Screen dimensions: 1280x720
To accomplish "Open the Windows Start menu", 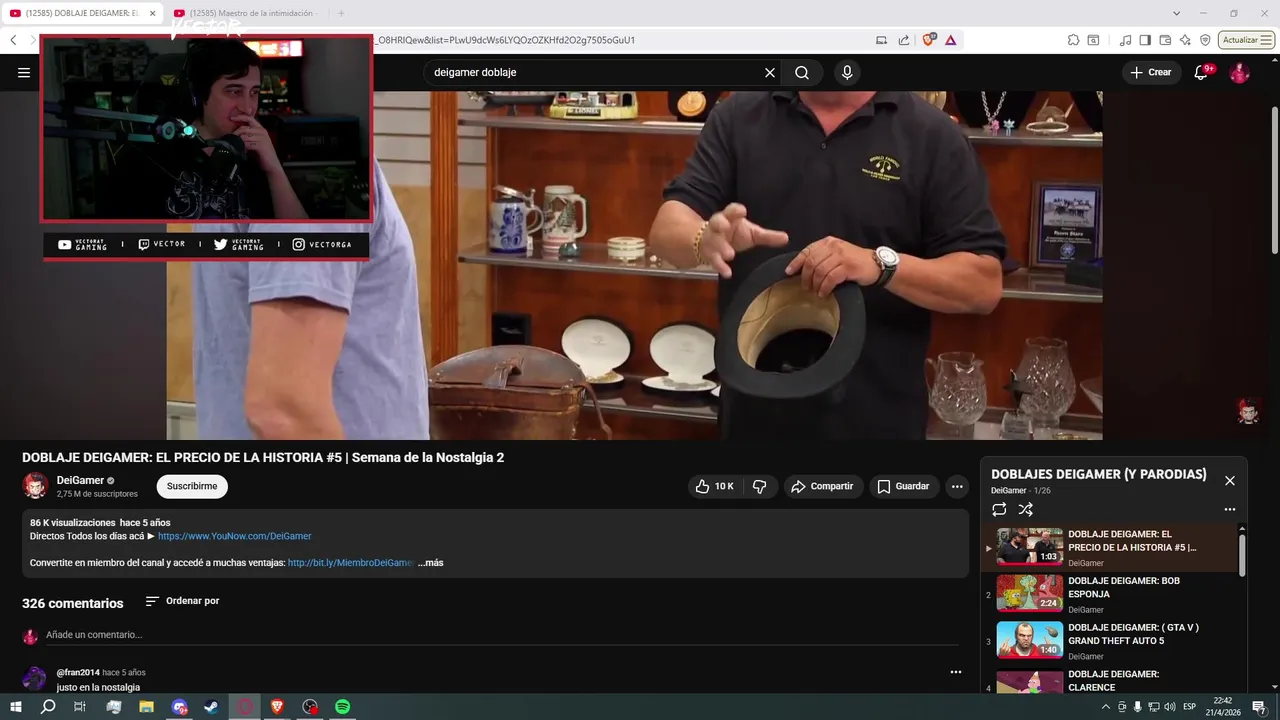I will [x=15, y=707].
